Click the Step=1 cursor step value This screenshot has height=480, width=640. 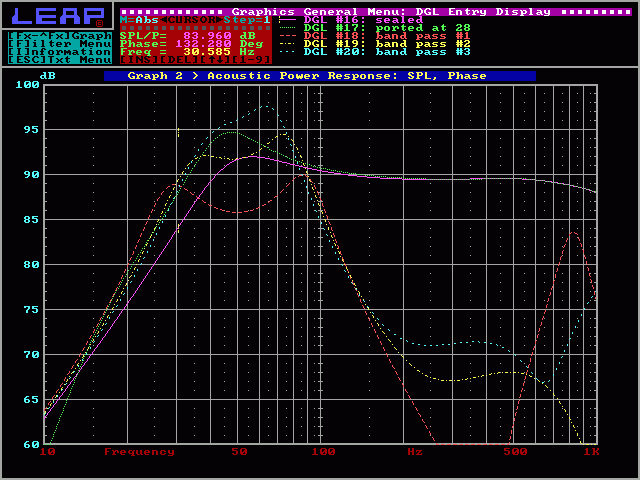pos(247,20)
